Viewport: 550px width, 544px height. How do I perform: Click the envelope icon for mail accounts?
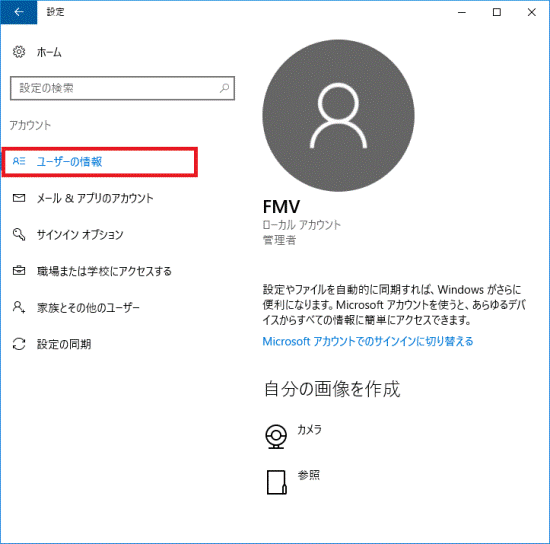pos(19,198)
